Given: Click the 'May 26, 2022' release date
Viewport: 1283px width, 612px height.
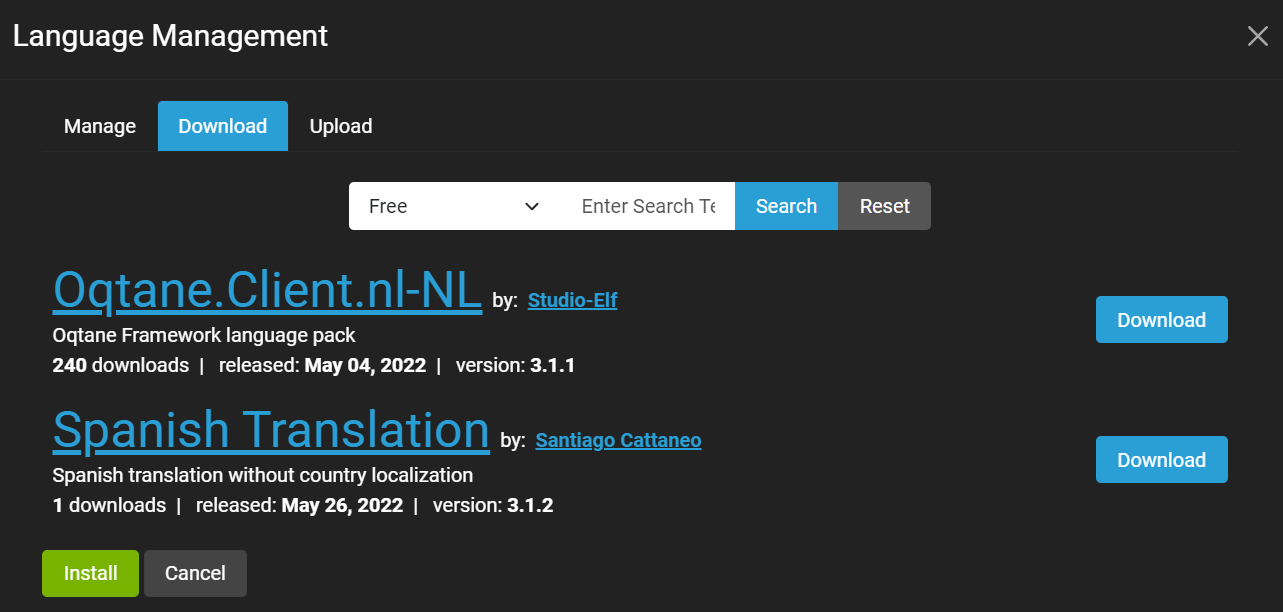Looking at the screenshot, I should click(x=342, y=505).
